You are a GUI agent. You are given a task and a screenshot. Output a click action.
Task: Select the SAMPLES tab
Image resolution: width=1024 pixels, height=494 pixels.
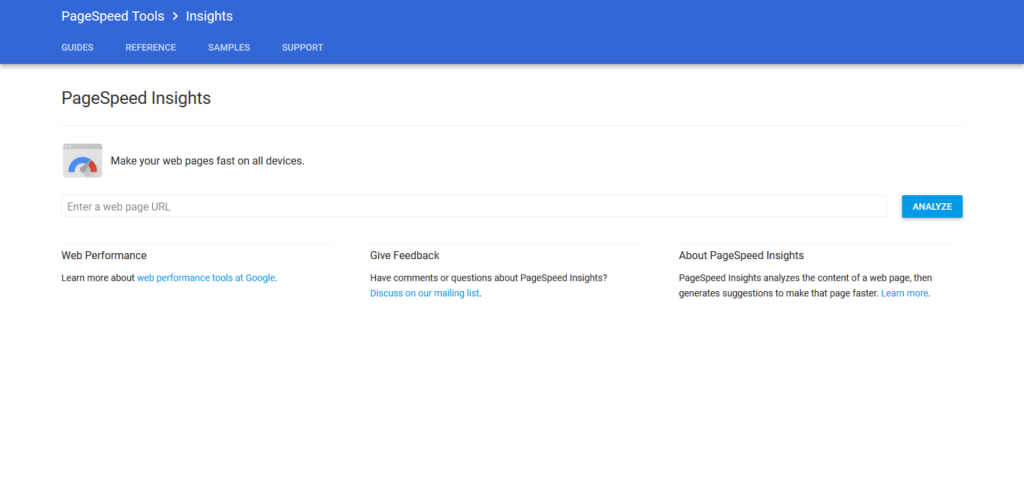(x=229, y=48)
